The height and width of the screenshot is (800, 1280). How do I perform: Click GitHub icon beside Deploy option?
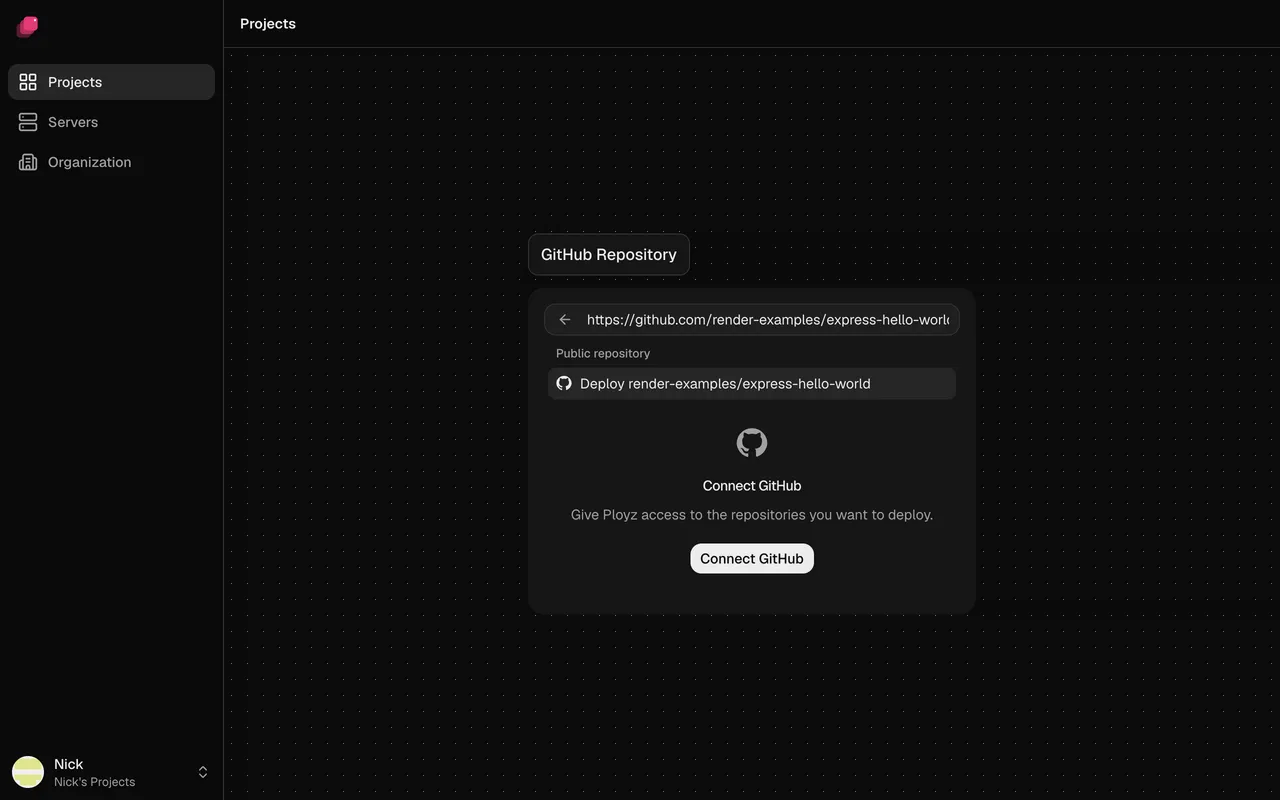[564, 383]
